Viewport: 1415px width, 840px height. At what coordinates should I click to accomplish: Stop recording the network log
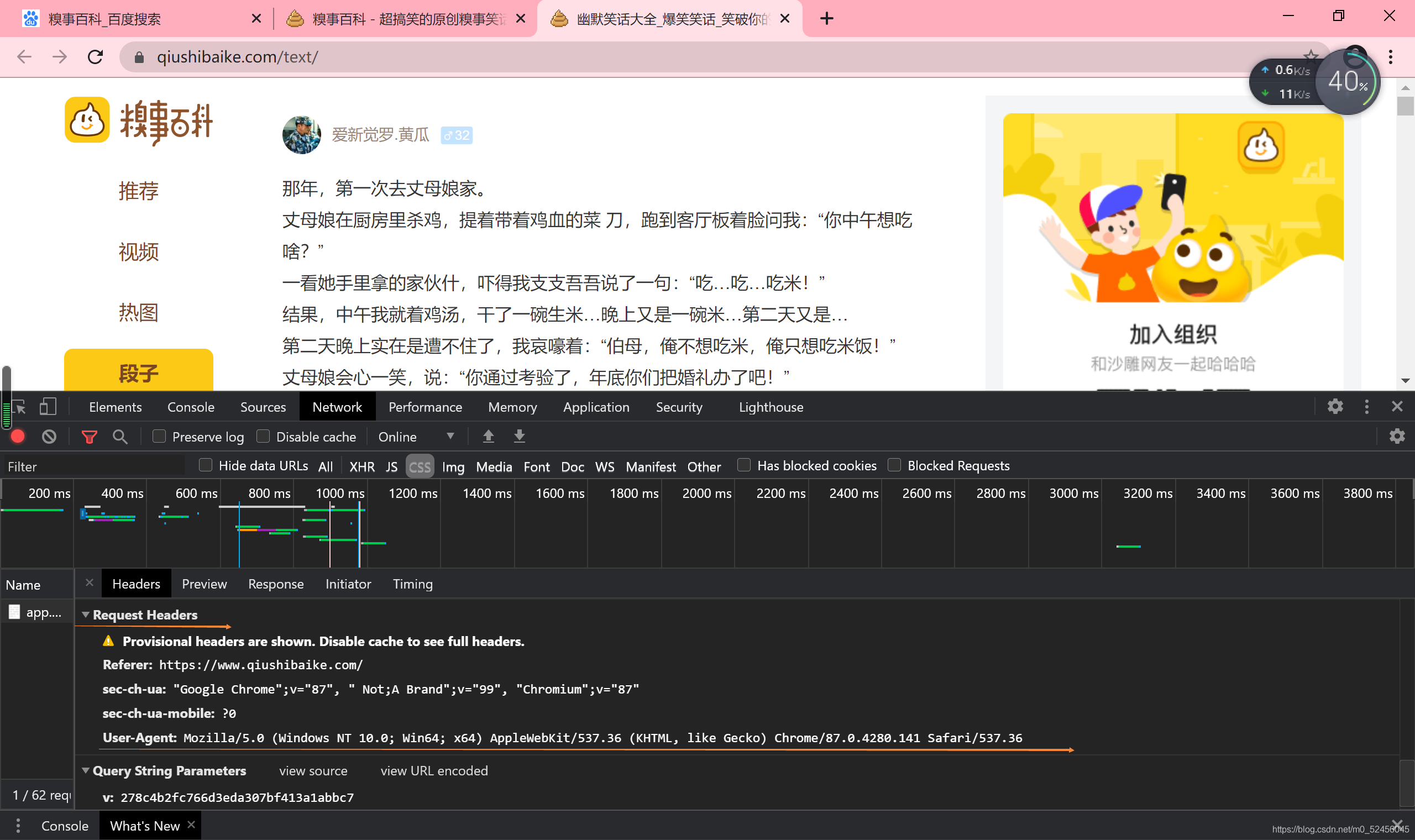(x=18, y=437)
